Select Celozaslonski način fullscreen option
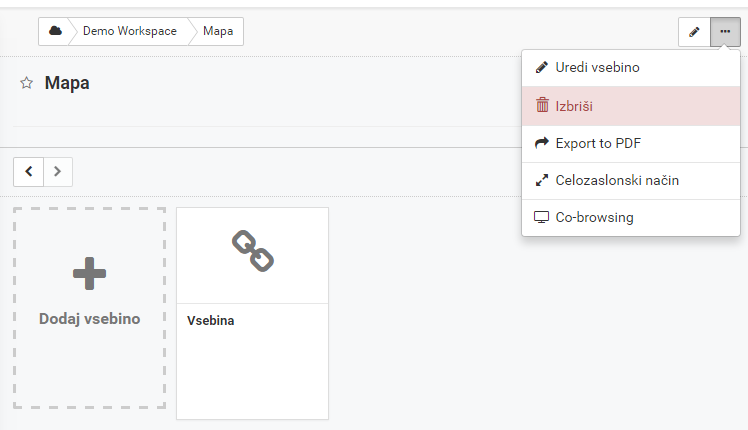The height and width of the screenshot is (430, 748). pos(631,181)
